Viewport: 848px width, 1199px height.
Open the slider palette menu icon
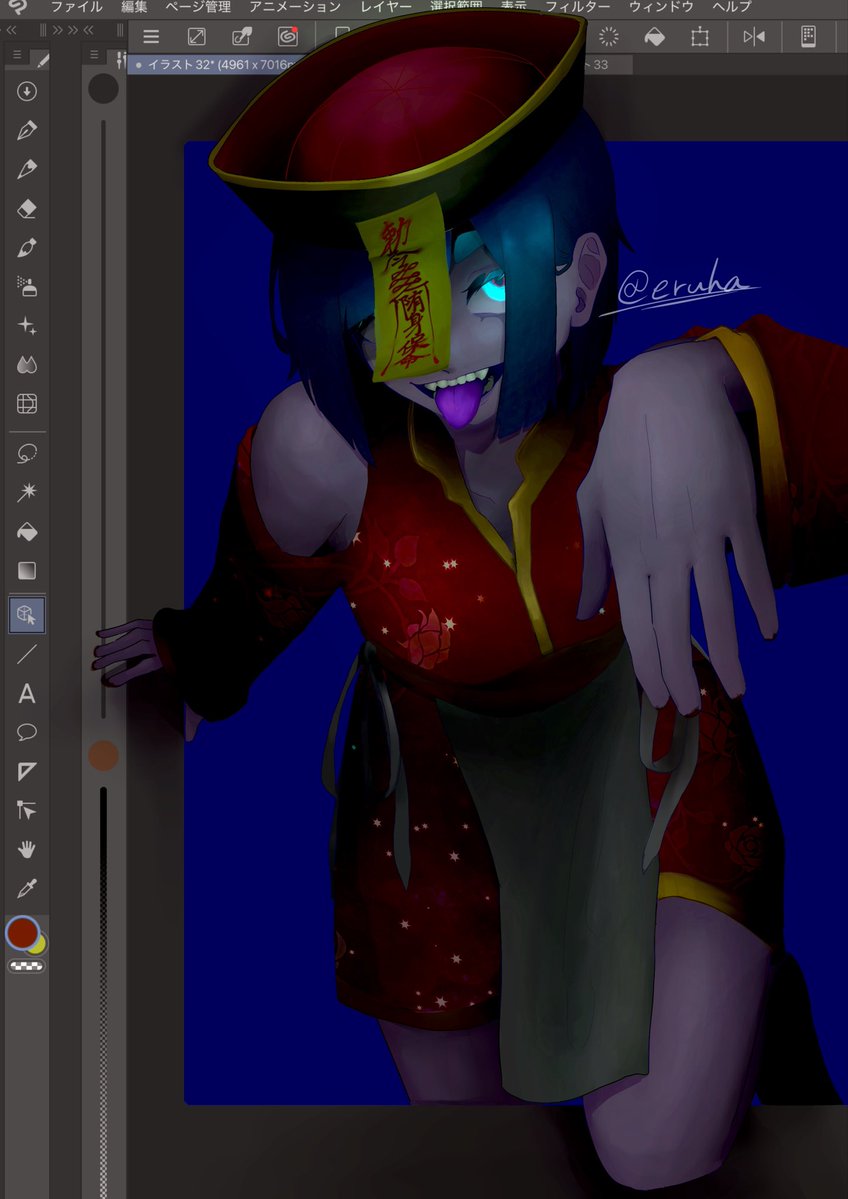pos(93,54)
